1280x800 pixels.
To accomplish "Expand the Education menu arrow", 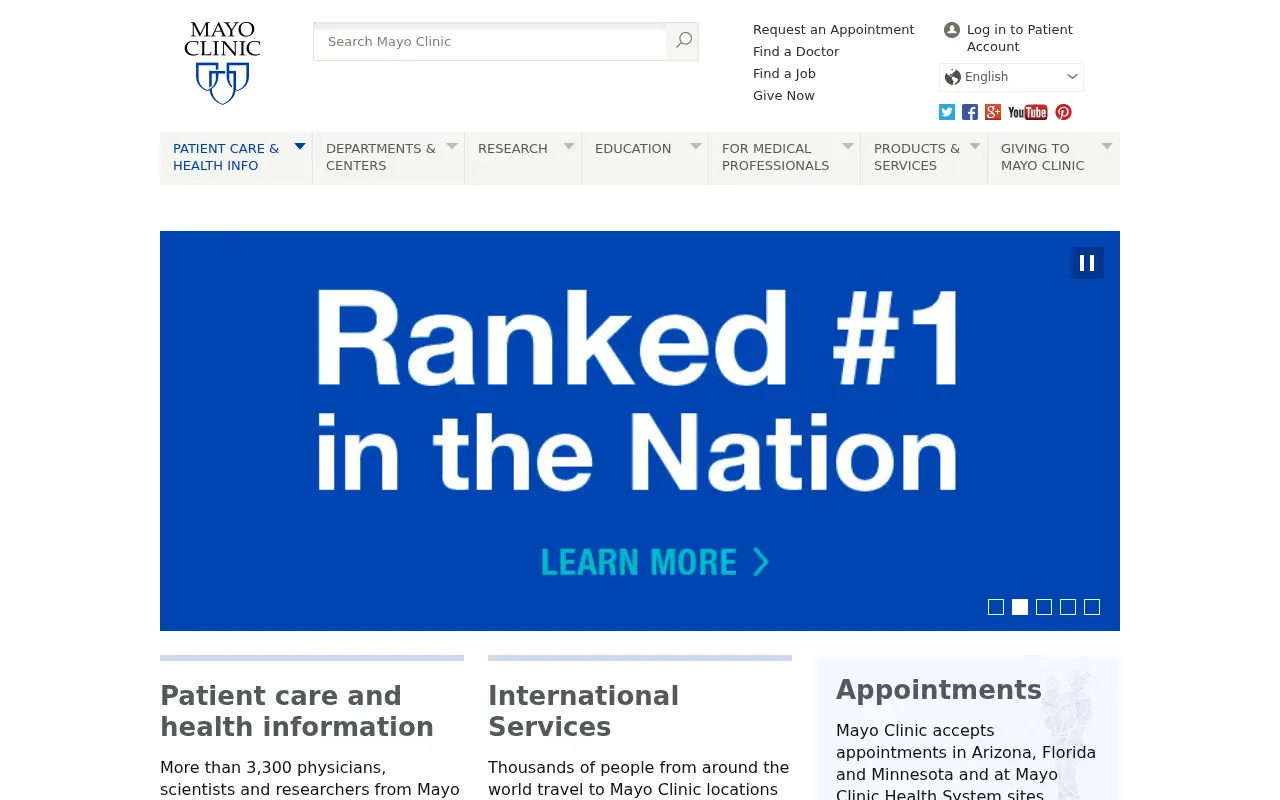I will coord(696,146).
